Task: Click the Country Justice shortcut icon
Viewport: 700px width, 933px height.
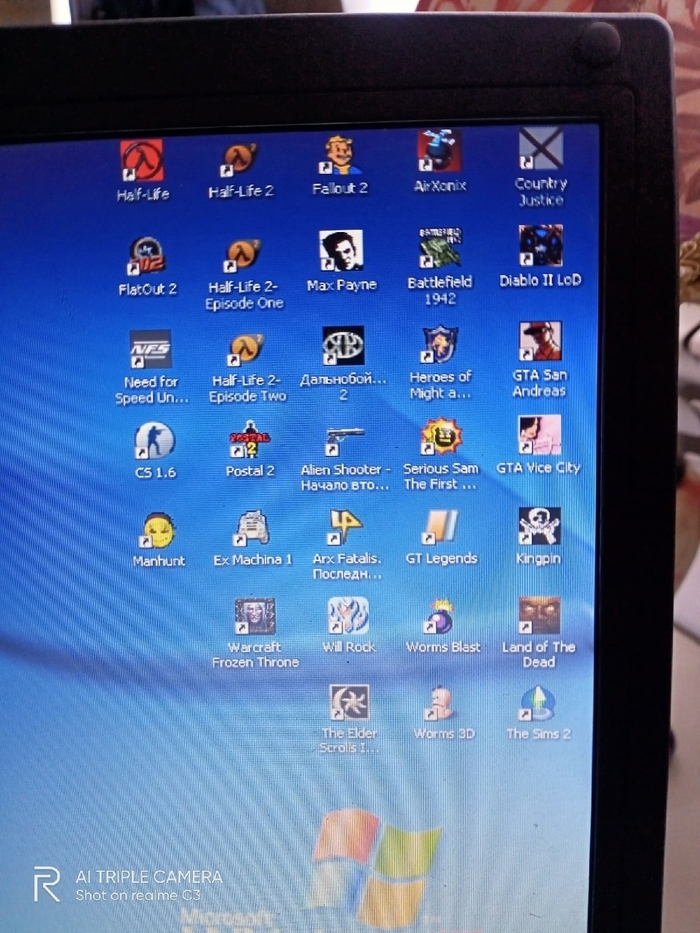Action: tap(540, 148)
